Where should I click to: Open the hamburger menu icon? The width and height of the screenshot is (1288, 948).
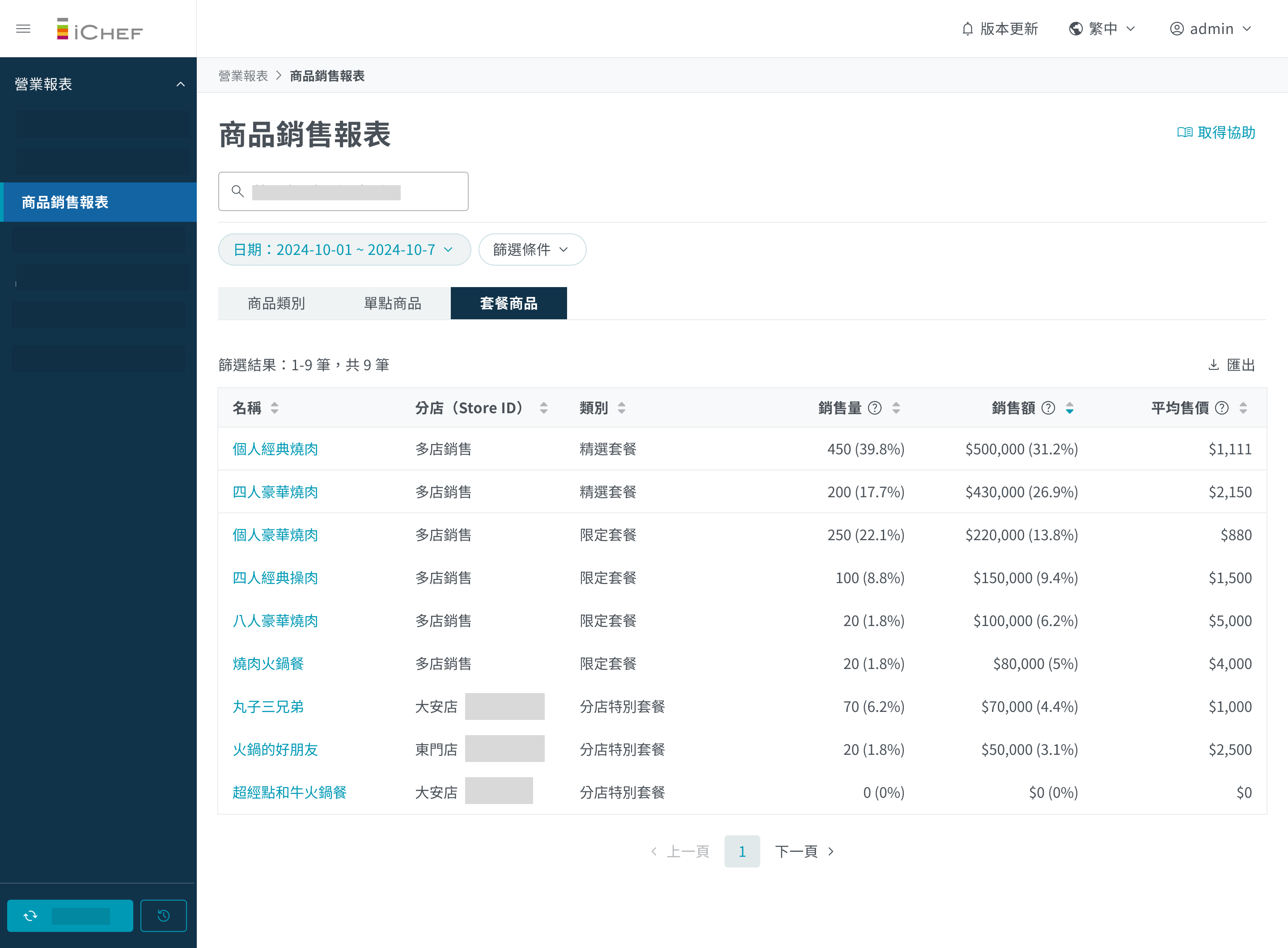pyautogui.click(x=23, y=29)
